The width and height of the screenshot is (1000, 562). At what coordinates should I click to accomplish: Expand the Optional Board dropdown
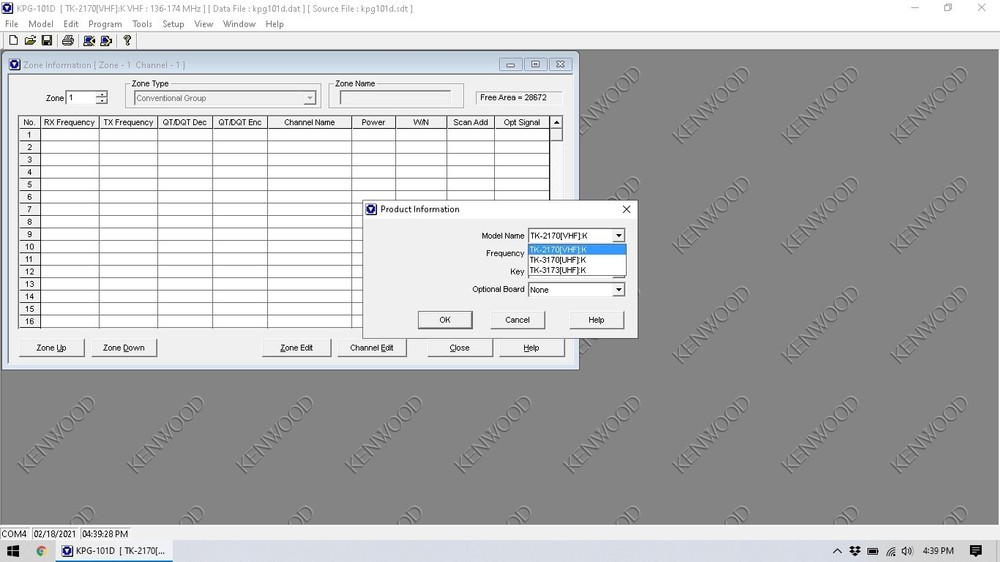pos(618,290)
